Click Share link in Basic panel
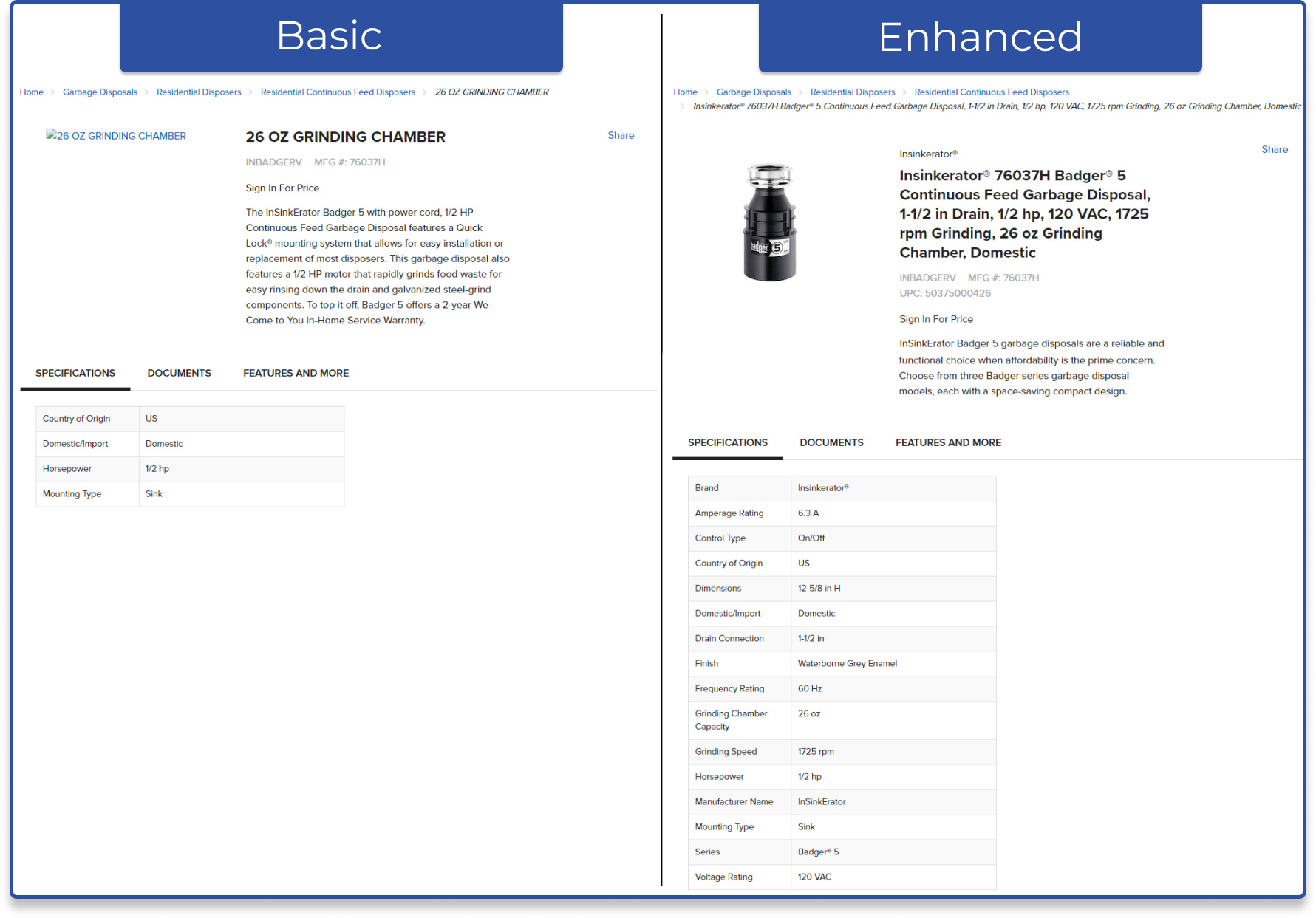 pyautogui.click(x=621, y=135)
